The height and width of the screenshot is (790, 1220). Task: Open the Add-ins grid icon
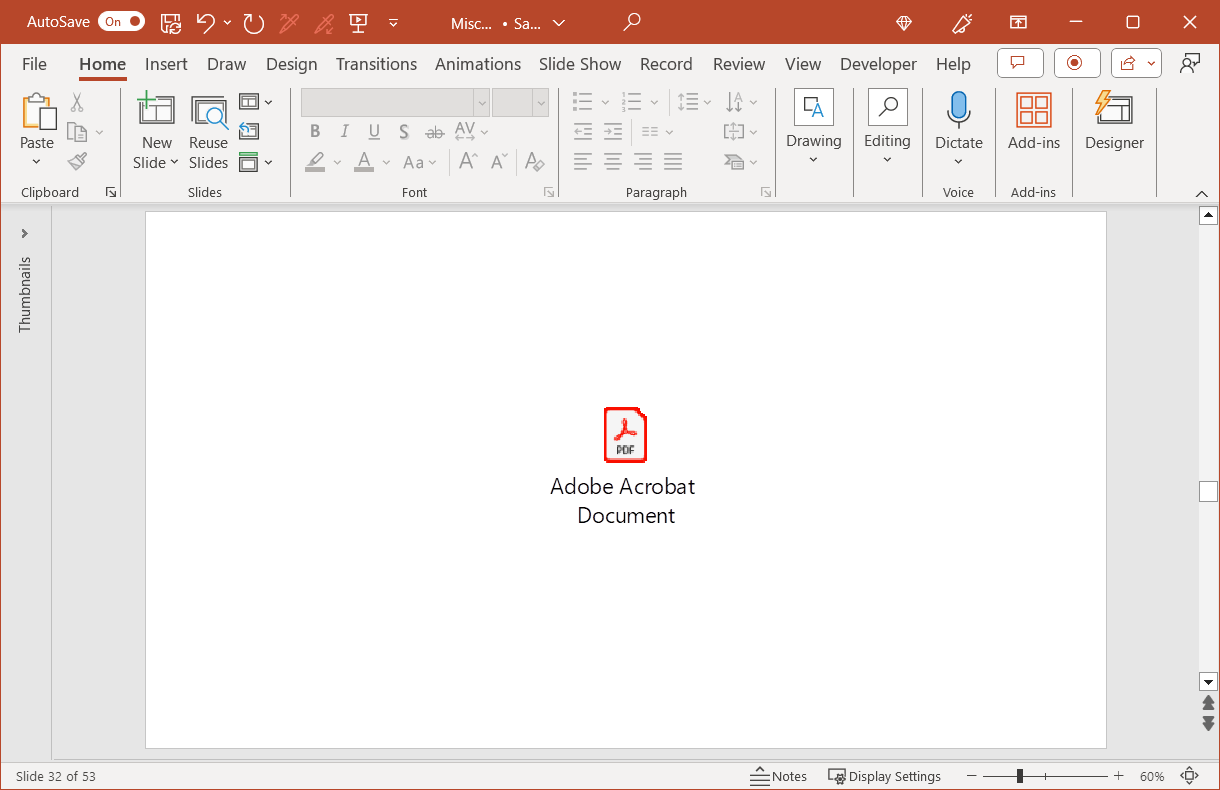pyautogui.click(x=1033, y=110)
